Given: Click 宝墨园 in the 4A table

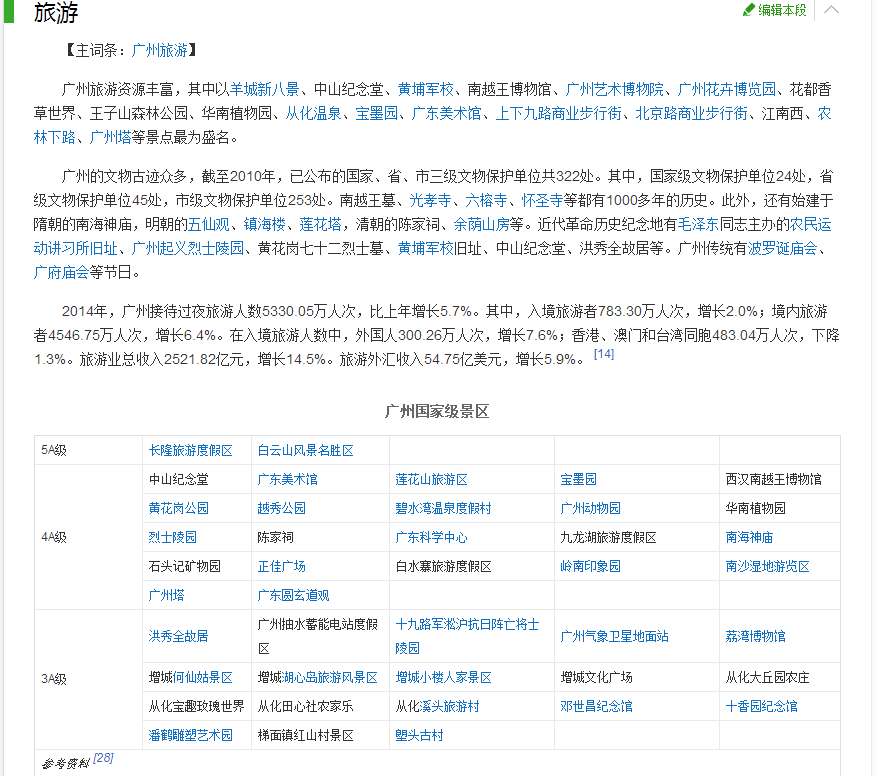Looking at the screenshot, I should coord(578,480).
